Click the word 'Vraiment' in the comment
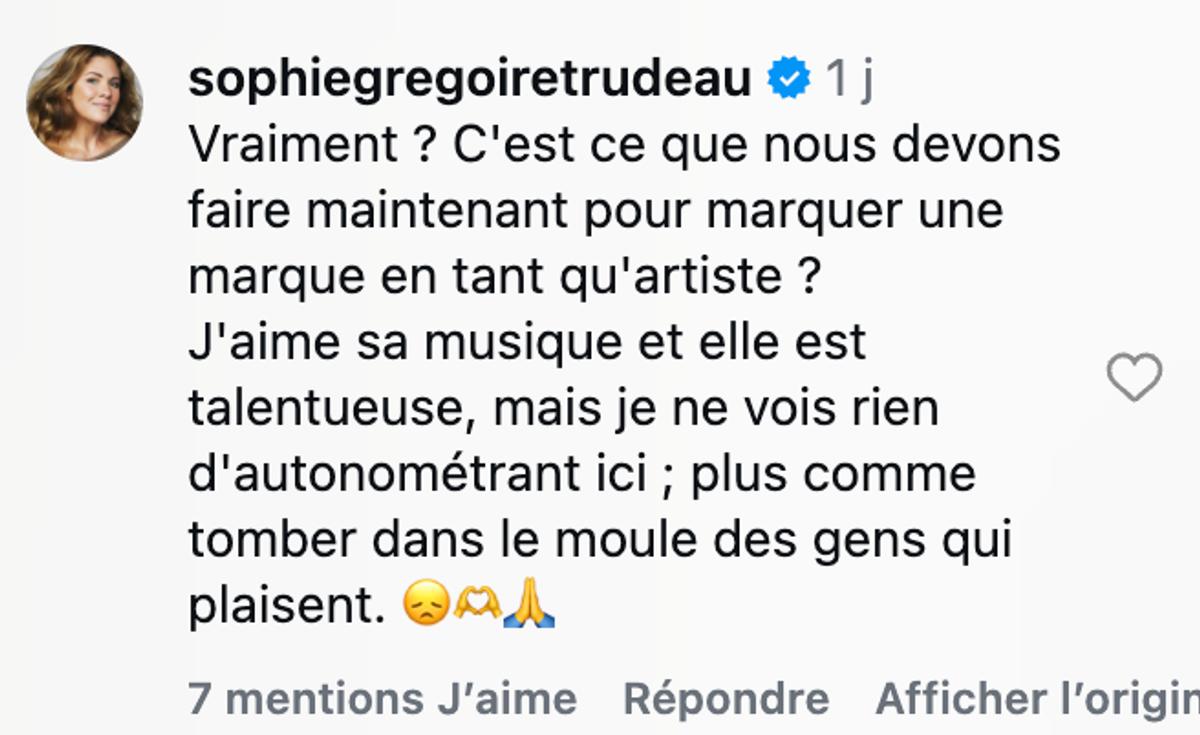 click(x=293, y=146)
